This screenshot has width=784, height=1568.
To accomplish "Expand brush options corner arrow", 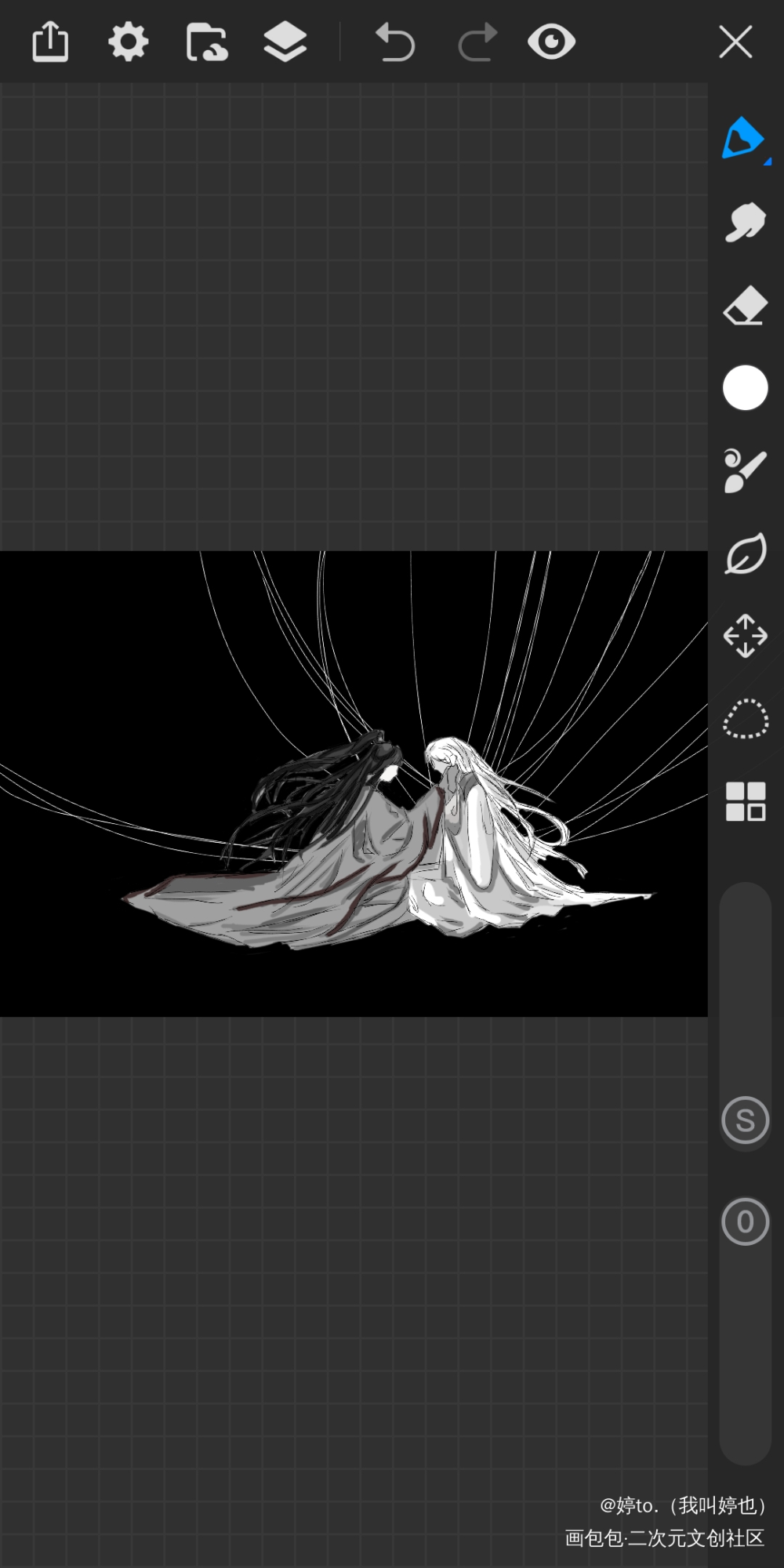I will point(768,162).
